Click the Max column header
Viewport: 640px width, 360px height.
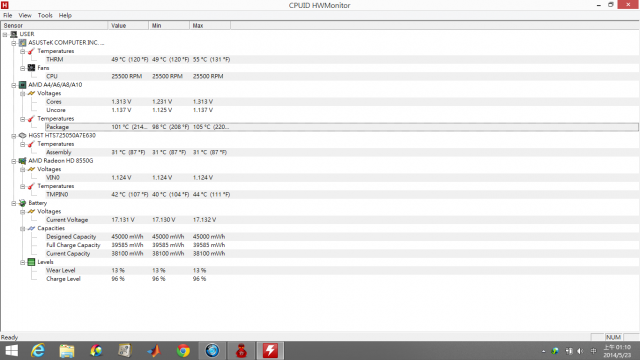pyautogui.click(x=210, y=25)
